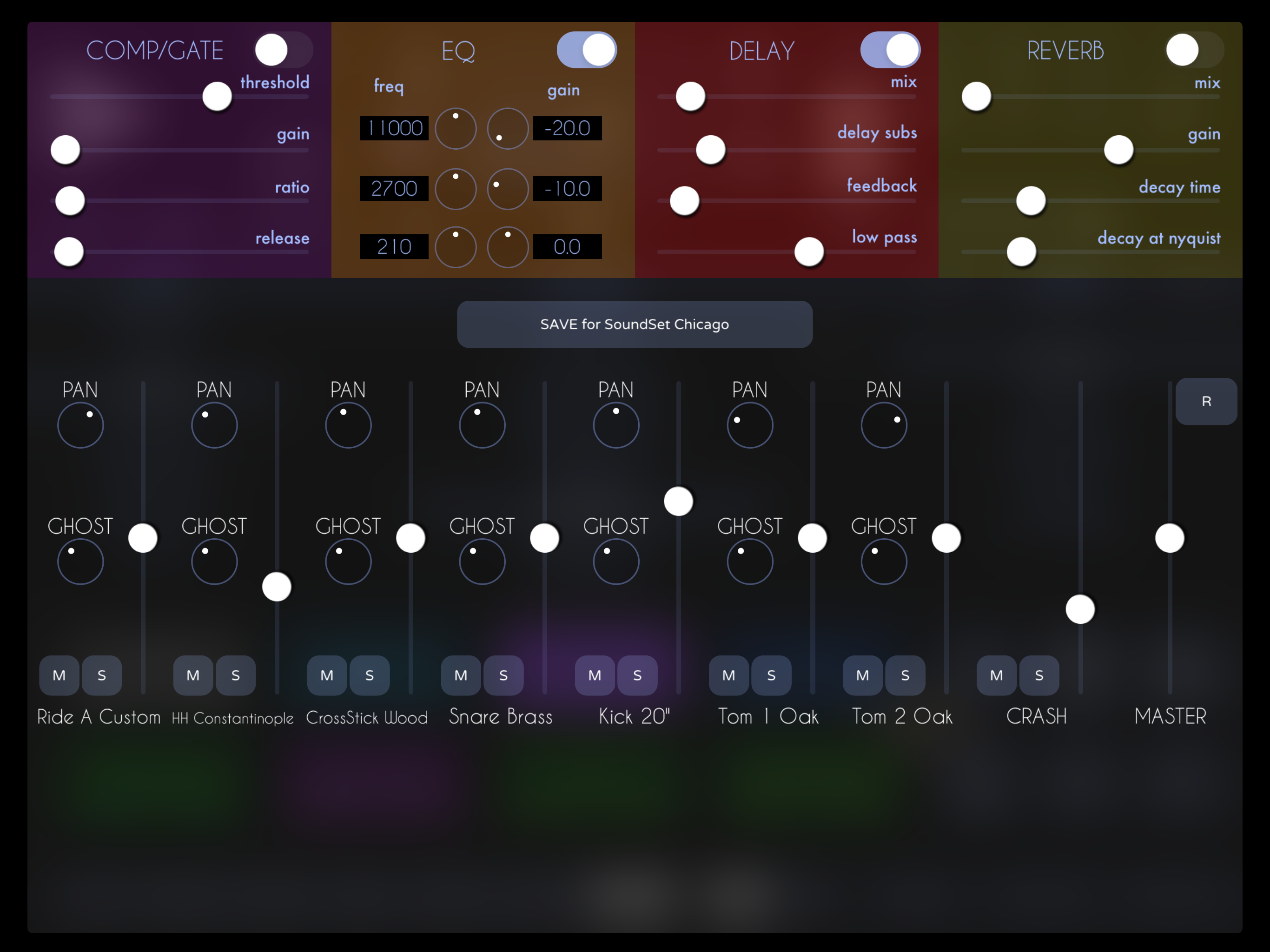The image size is (1270, 952).
Task: Click the MASTER volume fader handle
Action: pos(1170,538)
